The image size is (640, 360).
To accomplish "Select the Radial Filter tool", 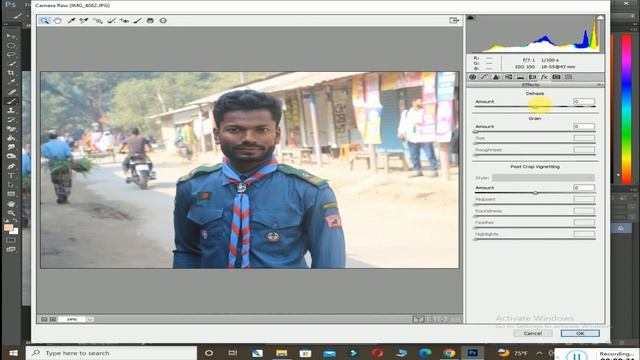I will [x=163, y=20].
